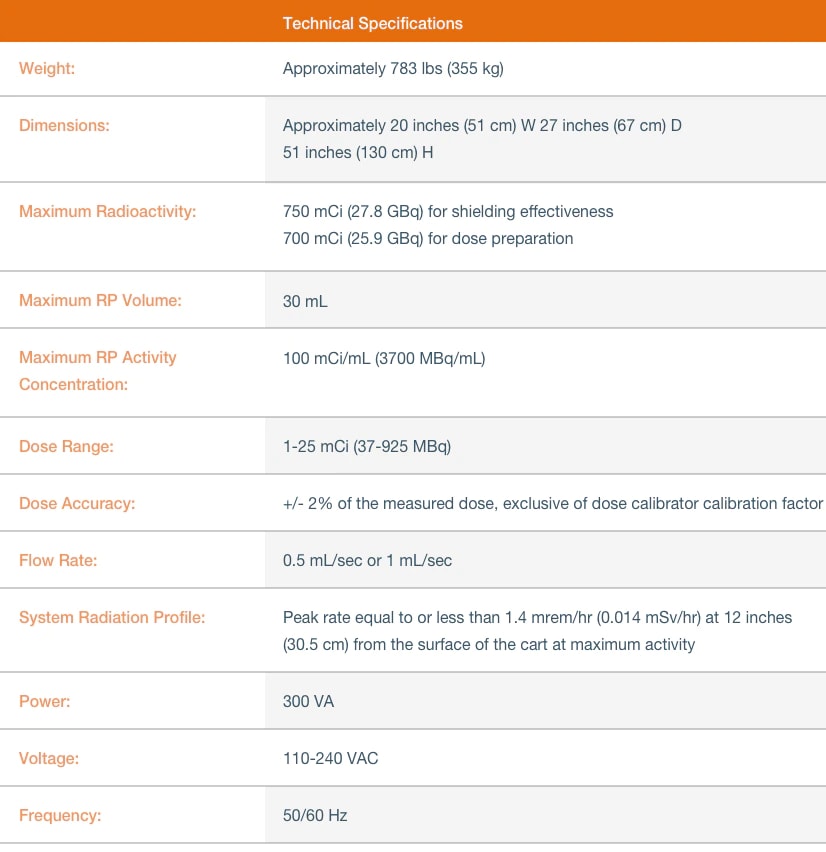Select the 50/60 Hz frequency value

315,816
